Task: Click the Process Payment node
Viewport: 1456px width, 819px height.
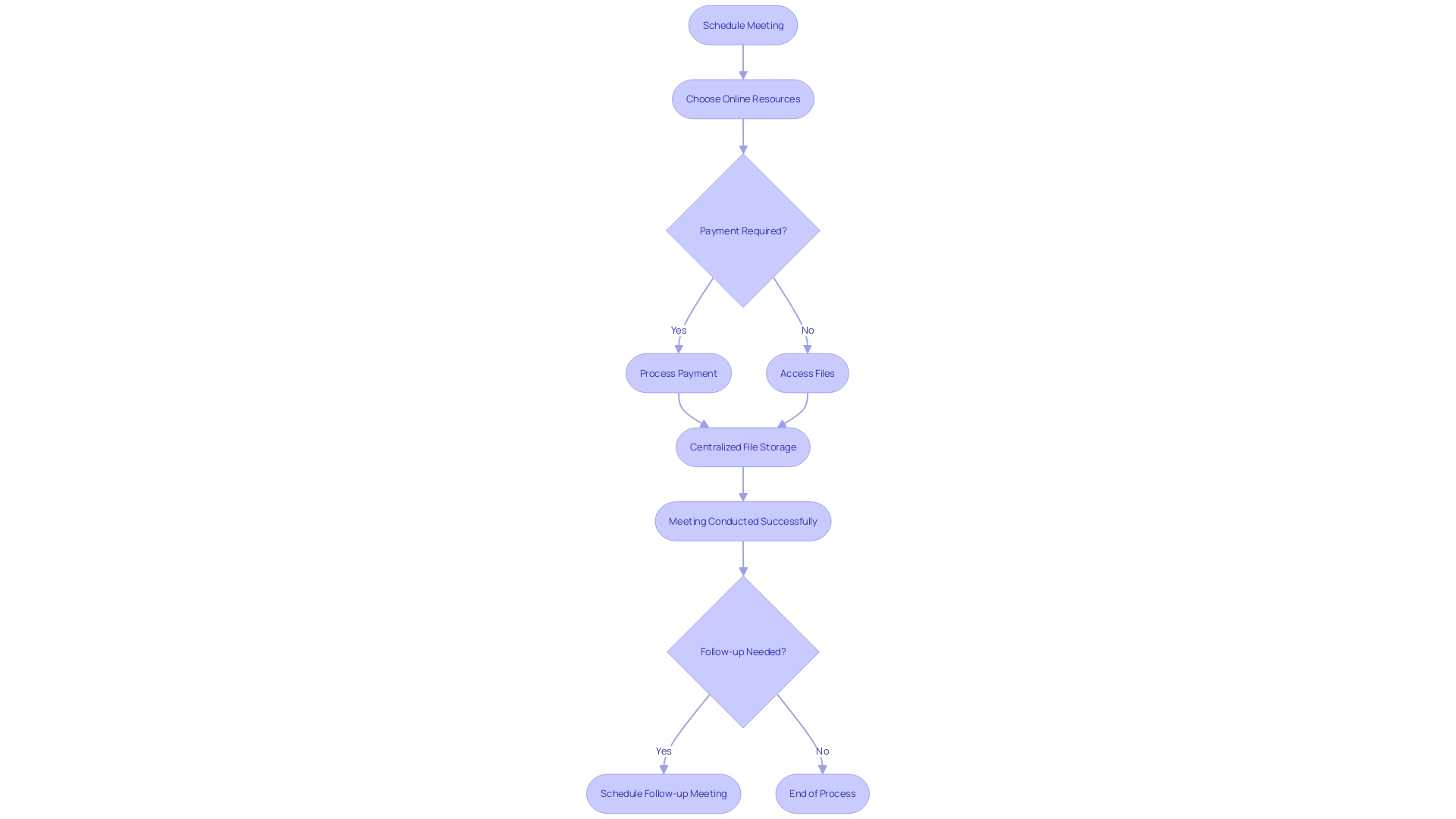Action: (x=678, y=373)
